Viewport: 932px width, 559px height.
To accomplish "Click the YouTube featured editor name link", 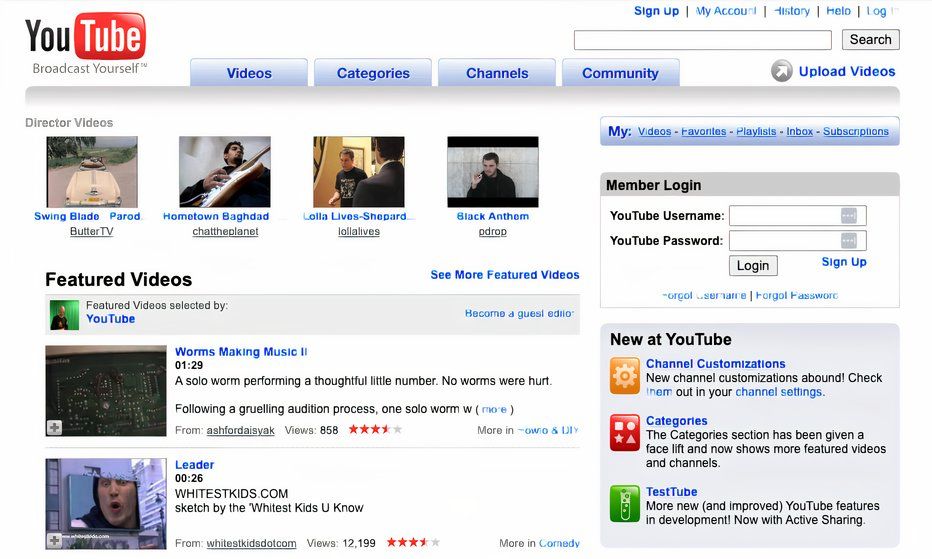I will click(x=111, y=319).
